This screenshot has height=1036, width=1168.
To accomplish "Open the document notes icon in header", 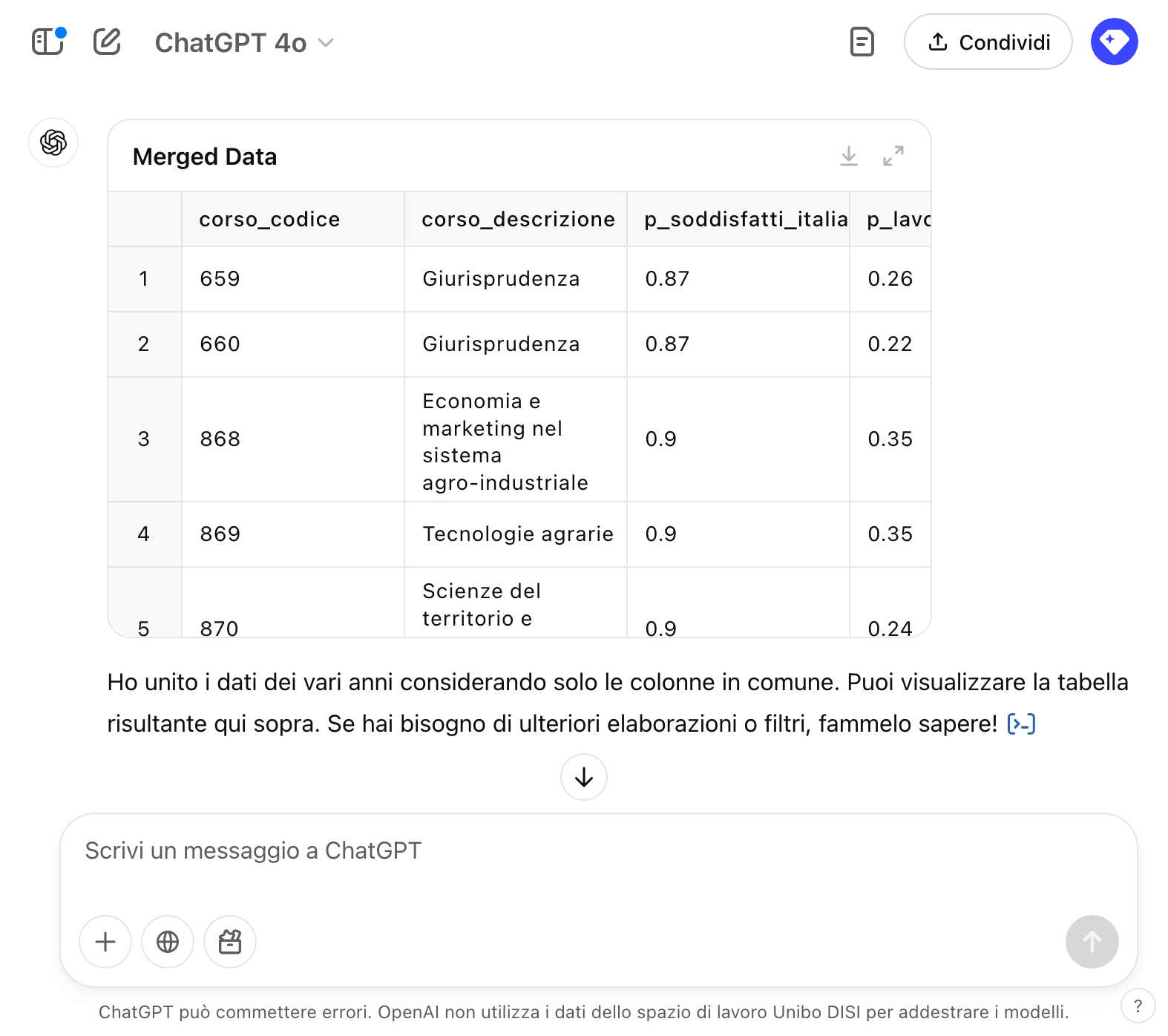I will click(x=862, y=42).
